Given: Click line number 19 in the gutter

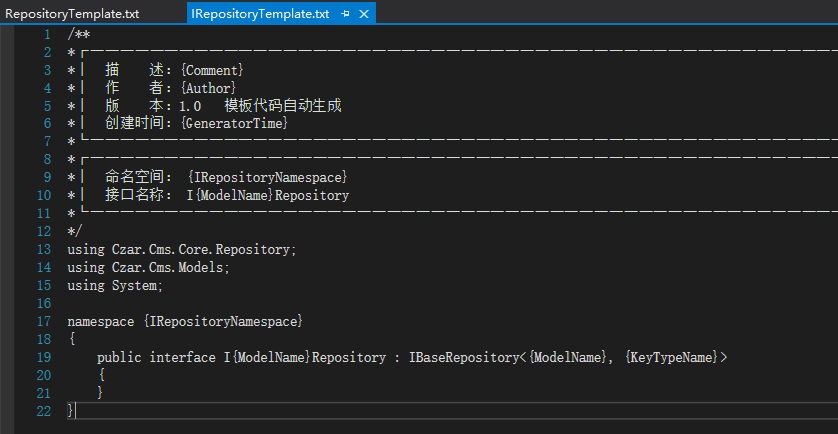Looking at the screenshot, I should (x=44, y=357).
